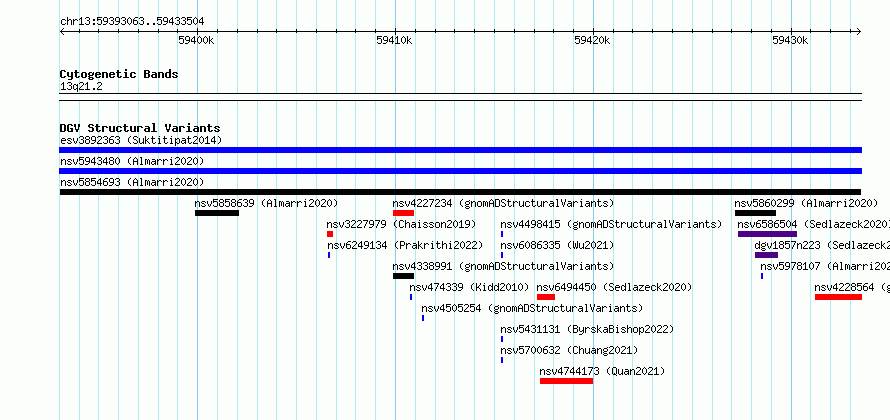Click nsv6494450 (Sedlazeck2020) label

[614, 287]
